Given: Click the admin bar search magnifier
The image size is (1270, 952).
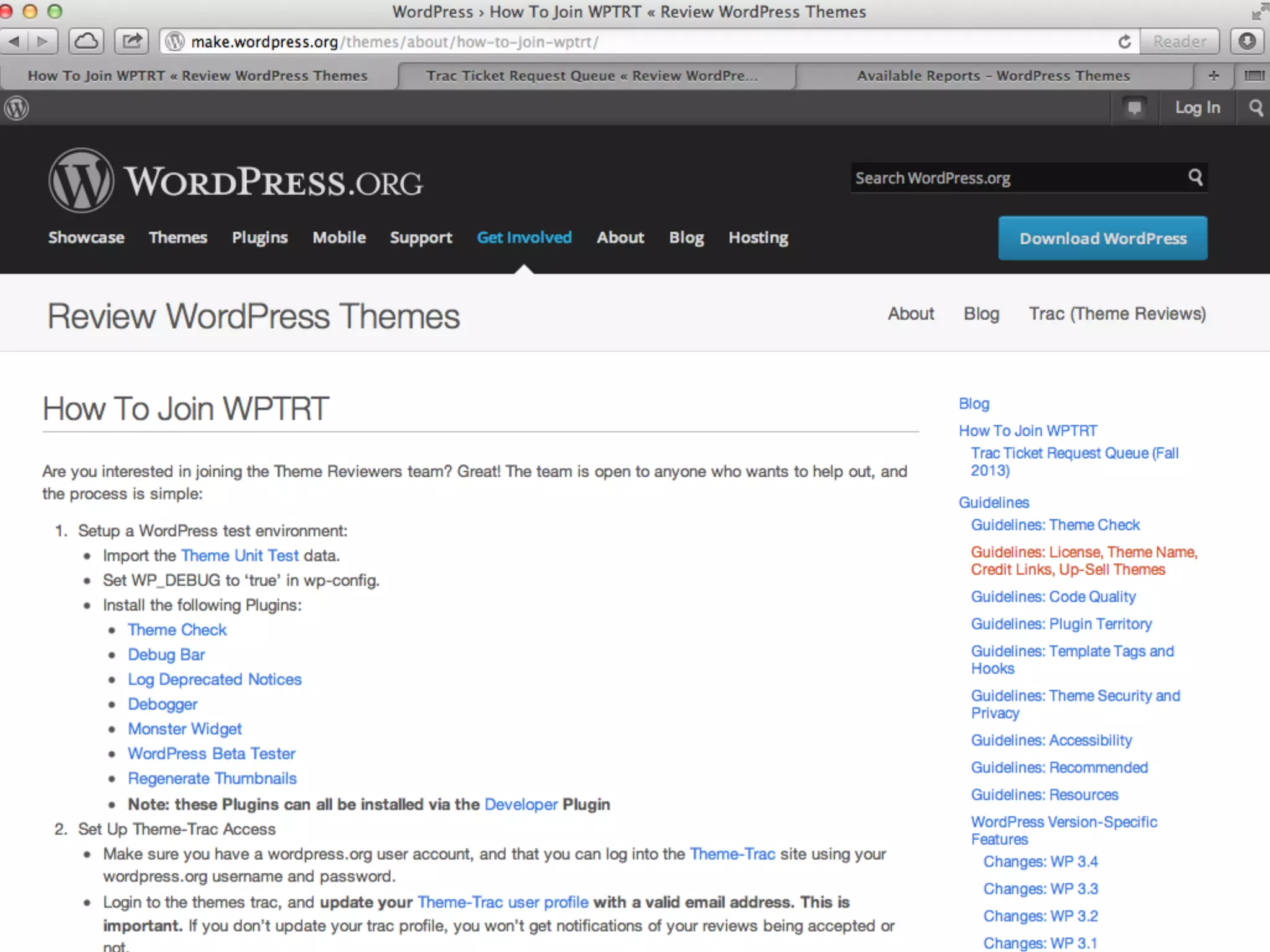Looking at the screenshot, I should (1256, 108).
